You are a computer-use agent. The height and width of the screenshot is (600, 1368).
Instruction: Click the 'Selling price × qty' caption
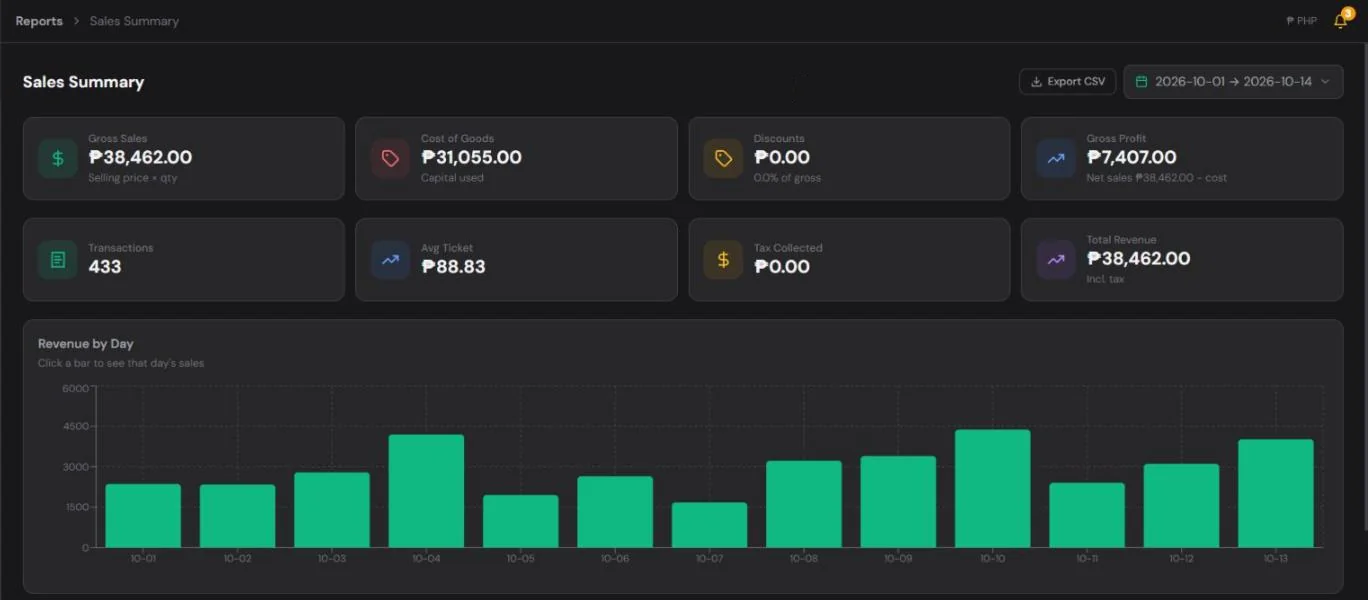pyautogui.click(x=133, y=178)
